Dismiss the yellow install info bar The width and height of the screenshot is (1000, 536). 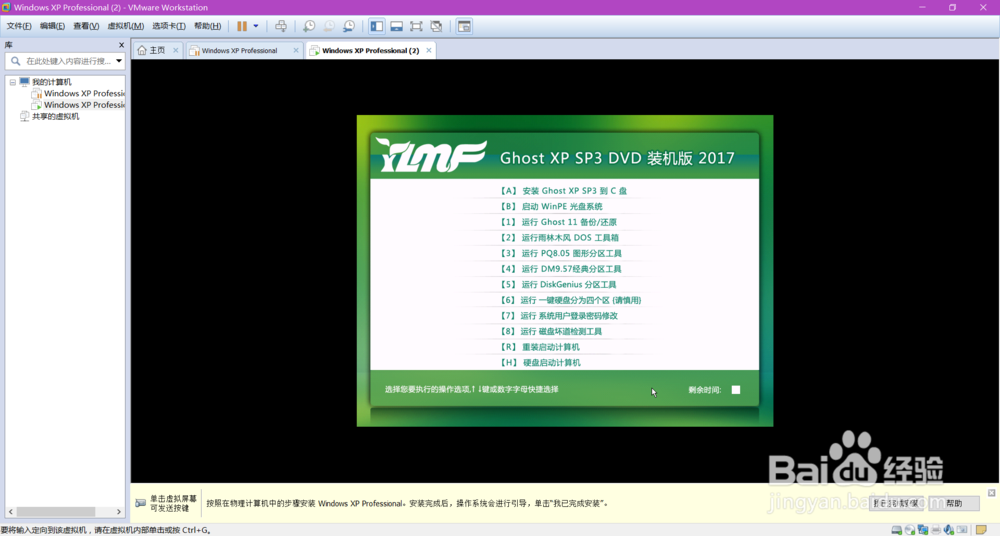[992, 493]
